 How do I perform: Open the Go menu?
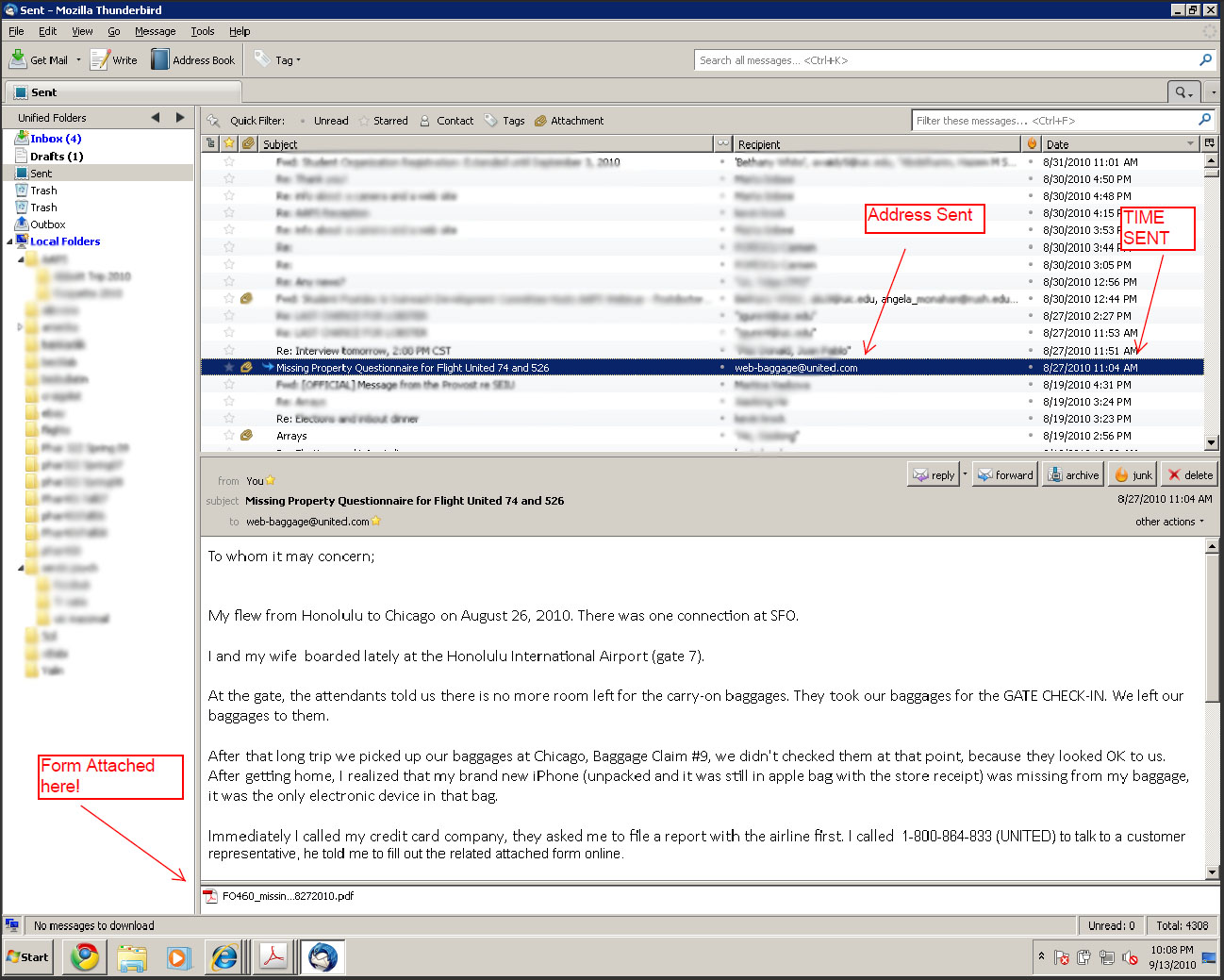tap(114, 31)
